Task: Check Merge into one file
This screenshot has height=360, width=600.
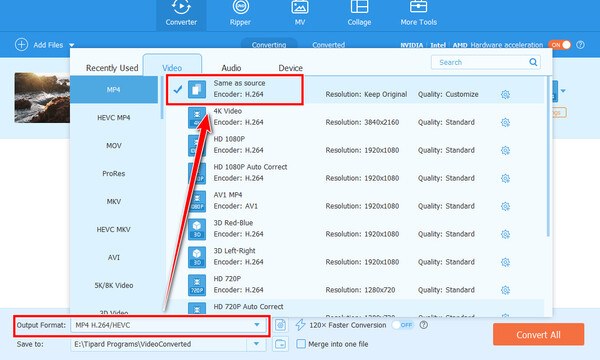Action: click(301, 344)
